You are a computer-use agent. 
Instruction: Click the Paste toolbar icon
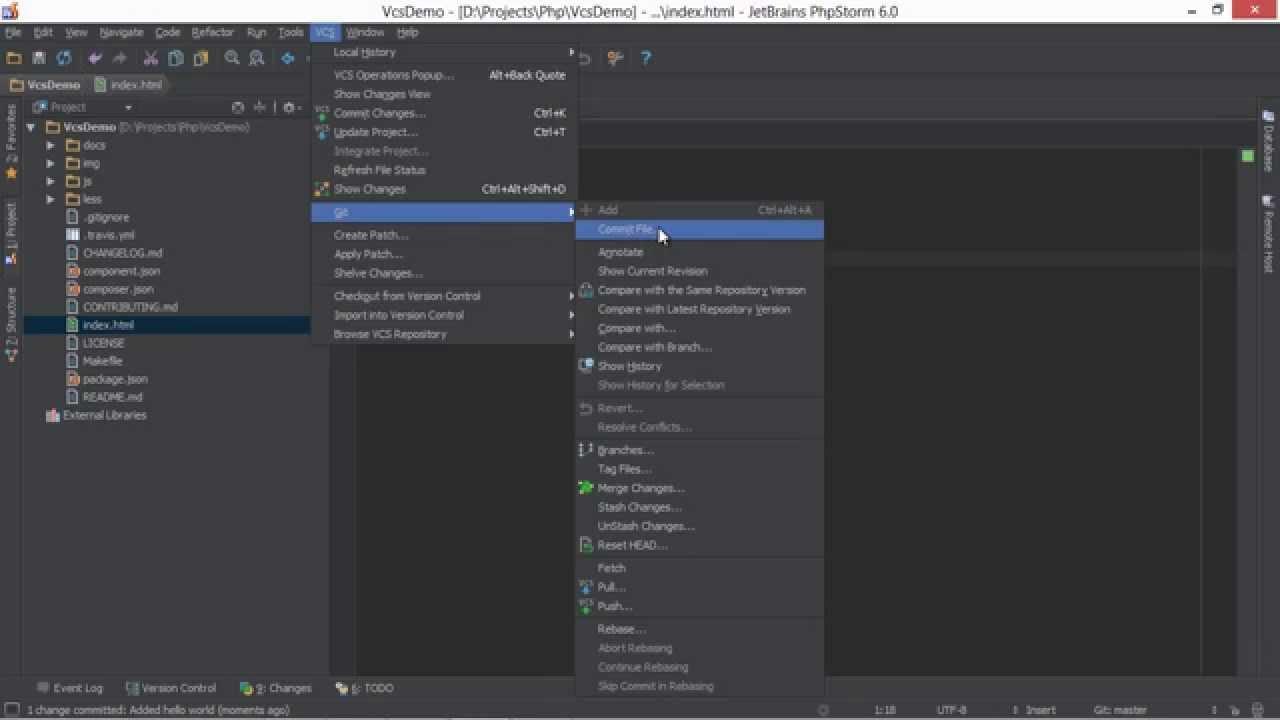pos(200,59)
